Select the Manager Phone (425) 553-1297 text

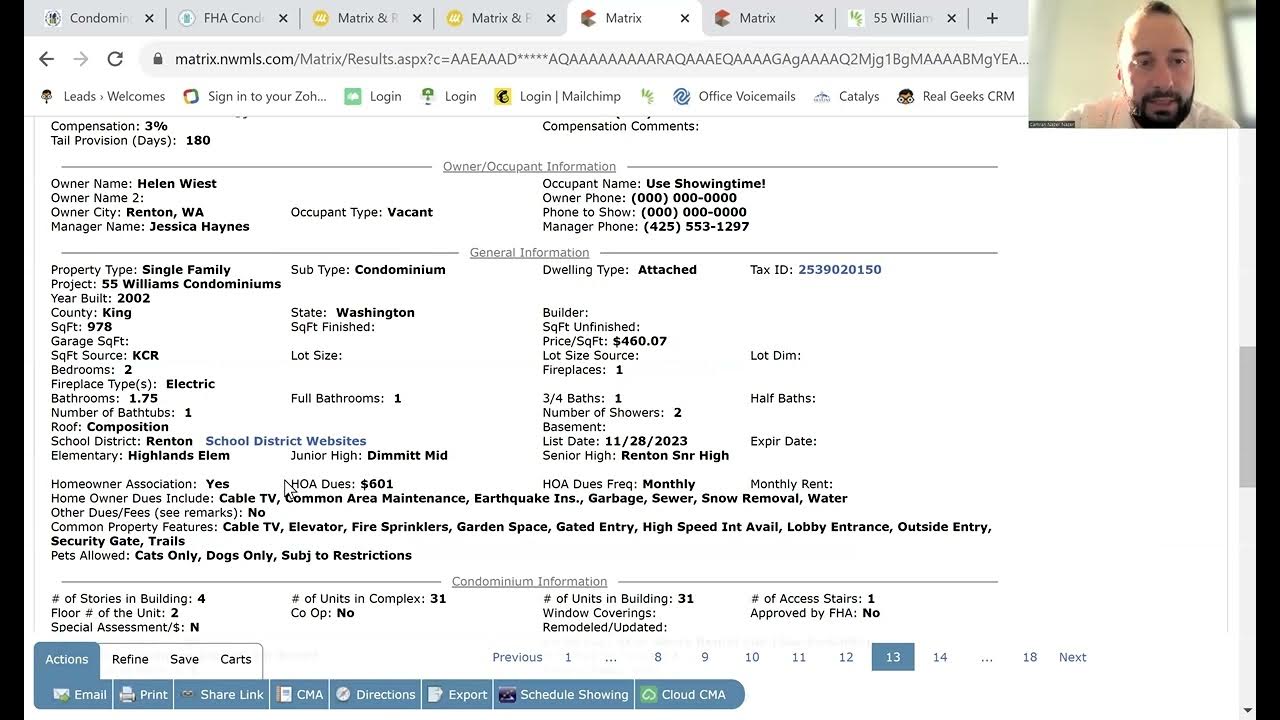[695, 226]
